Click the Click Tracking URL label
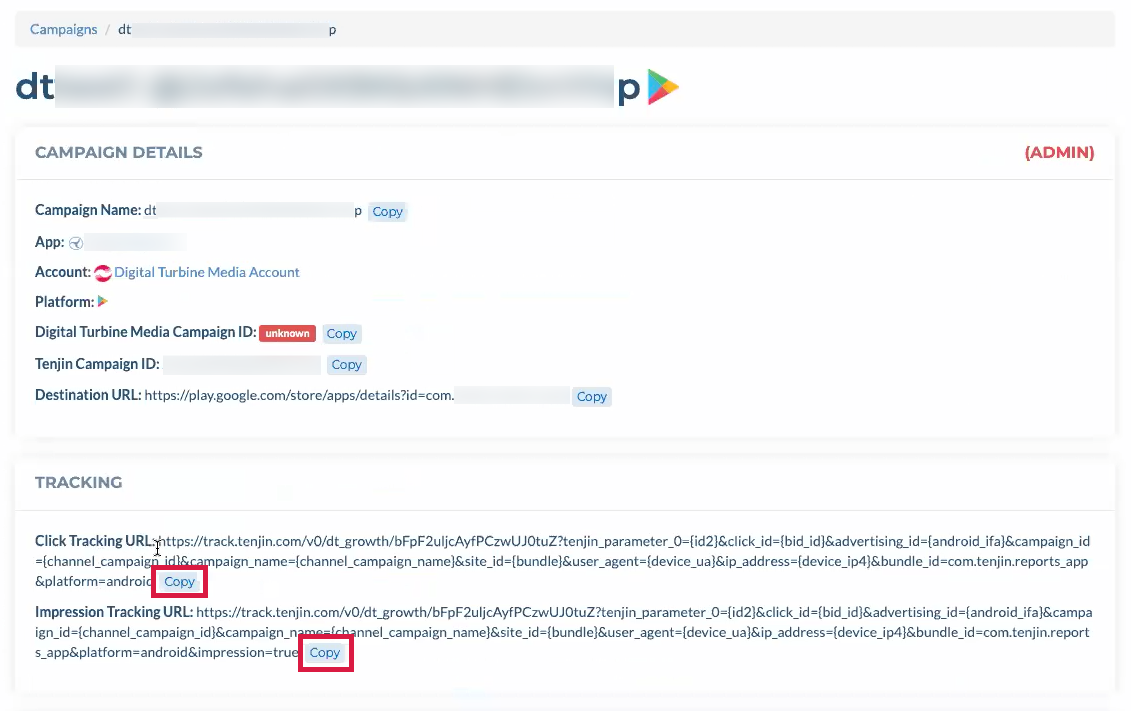1131x711 pixels. click(95, 541)
